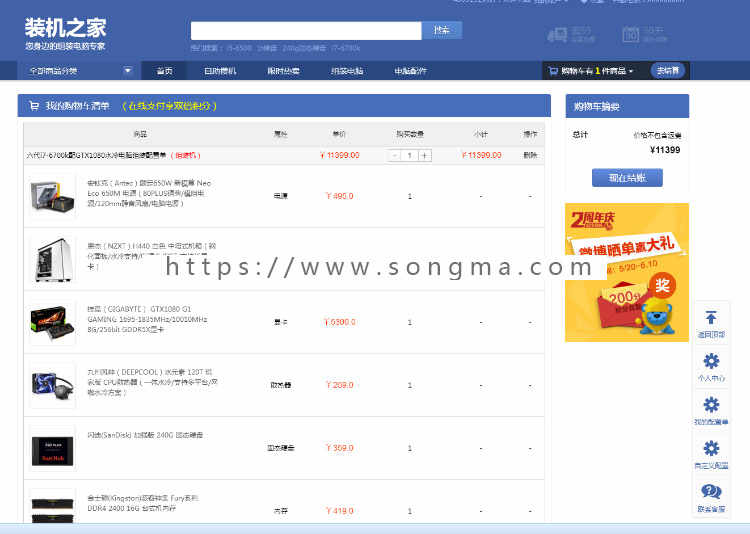
Task: Delete the i7-6700k GTX1080 build from cart
Action: pos(530,156)
